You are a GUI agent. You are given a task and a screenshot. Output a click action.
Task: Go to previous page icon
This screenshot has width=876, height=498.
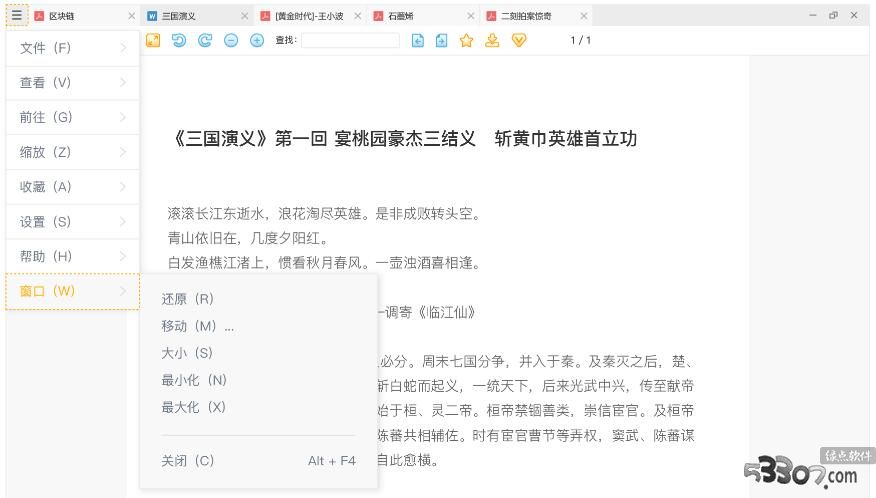point(417,40)
